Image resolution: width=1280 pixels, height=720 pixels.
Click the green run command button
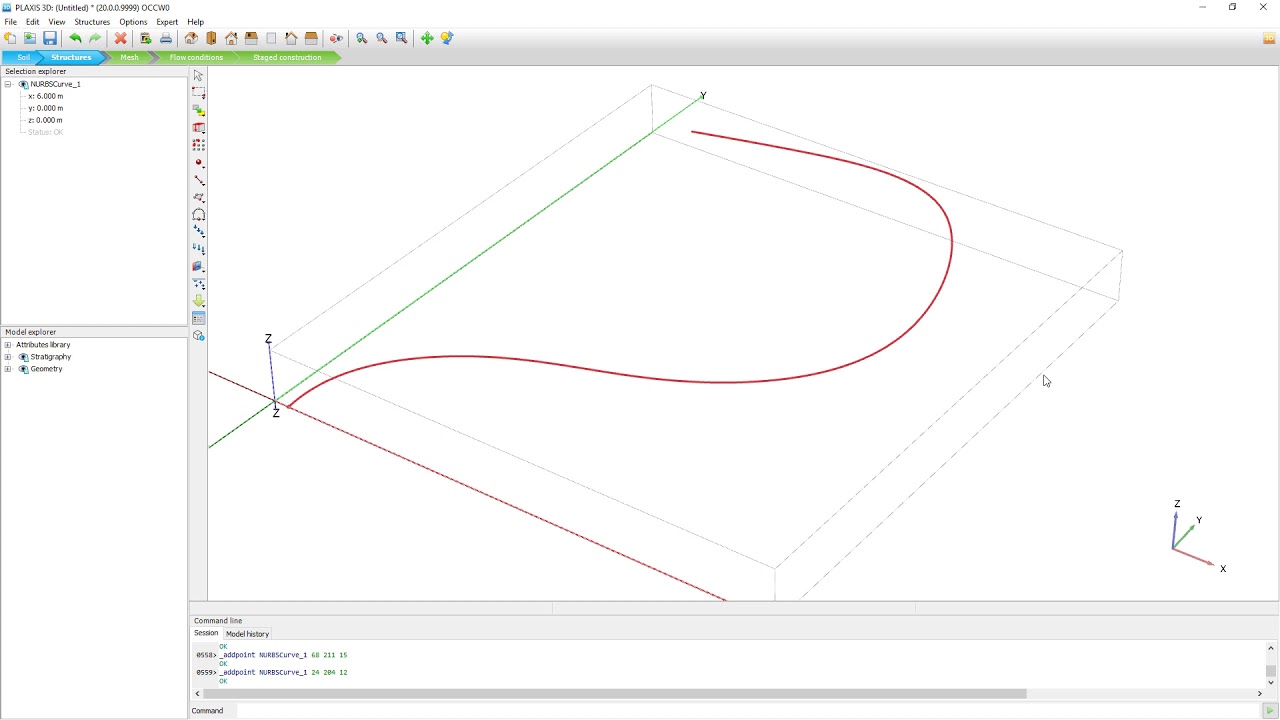pyautogui.click(x=1271, y=711)
